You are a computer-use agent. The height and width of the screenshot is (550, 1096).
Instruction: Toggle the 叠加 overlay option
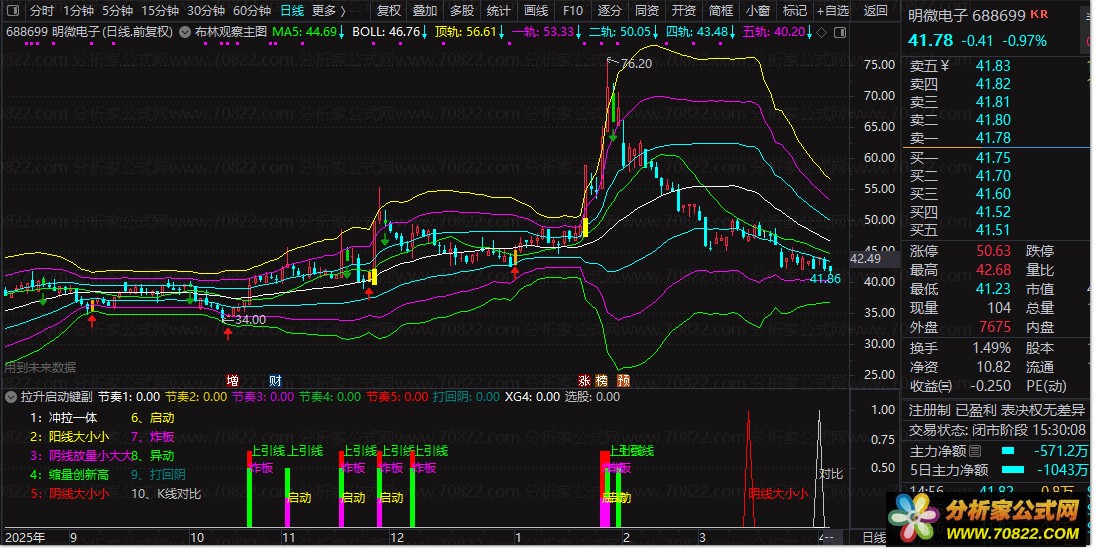tap(425, 11)
